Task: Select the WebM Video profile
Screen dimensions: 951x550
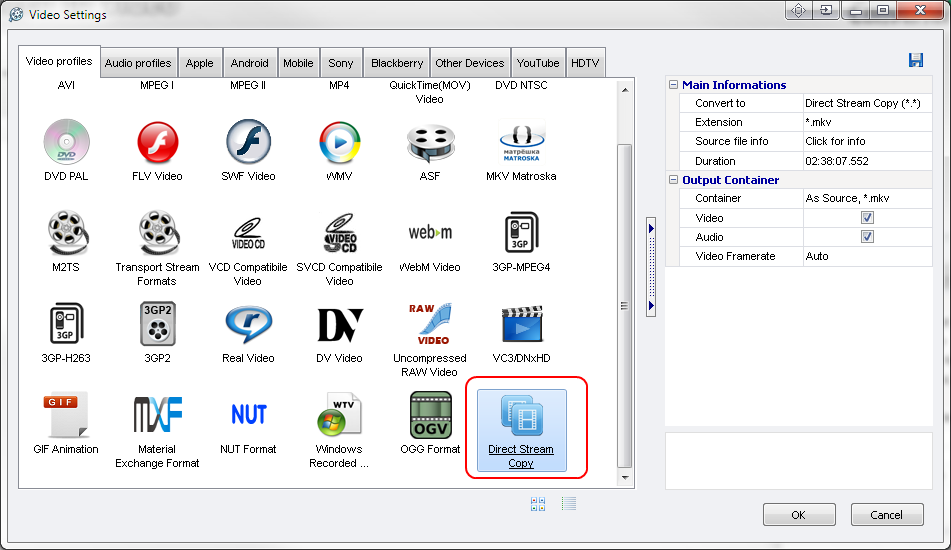Action: (430, 233)
